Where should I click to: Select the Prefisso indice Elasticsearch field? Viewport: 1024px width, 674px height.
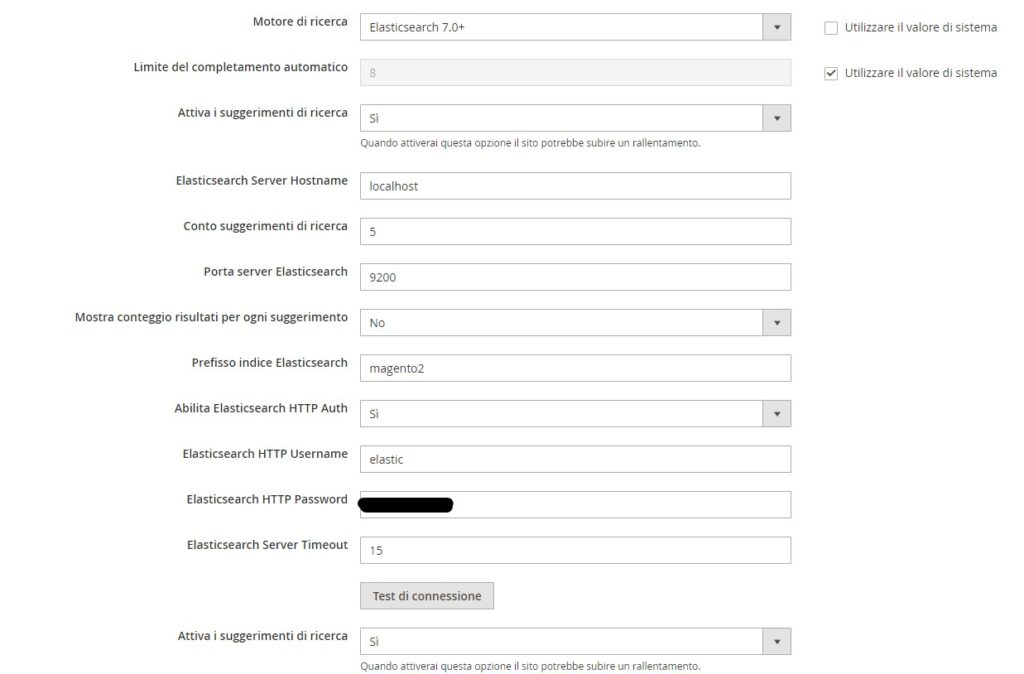point(575,367)
